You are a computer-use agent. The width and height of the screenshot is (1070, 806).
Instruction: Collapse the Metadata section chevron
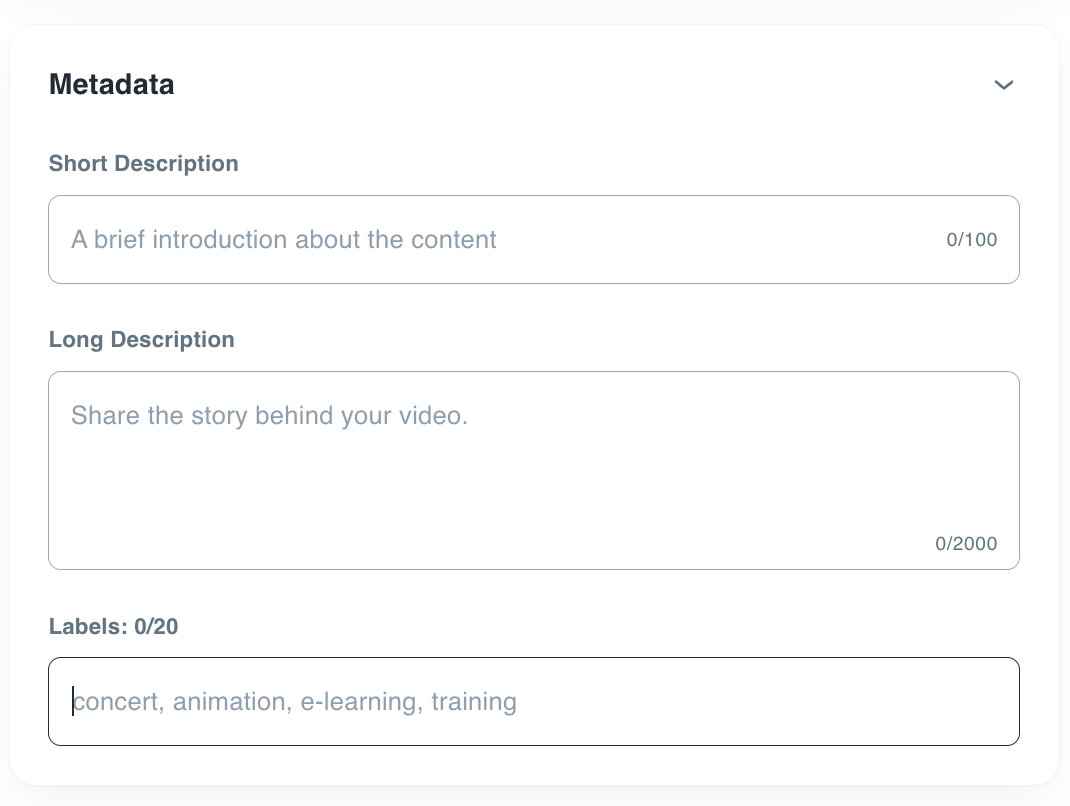click(1004, 85)
